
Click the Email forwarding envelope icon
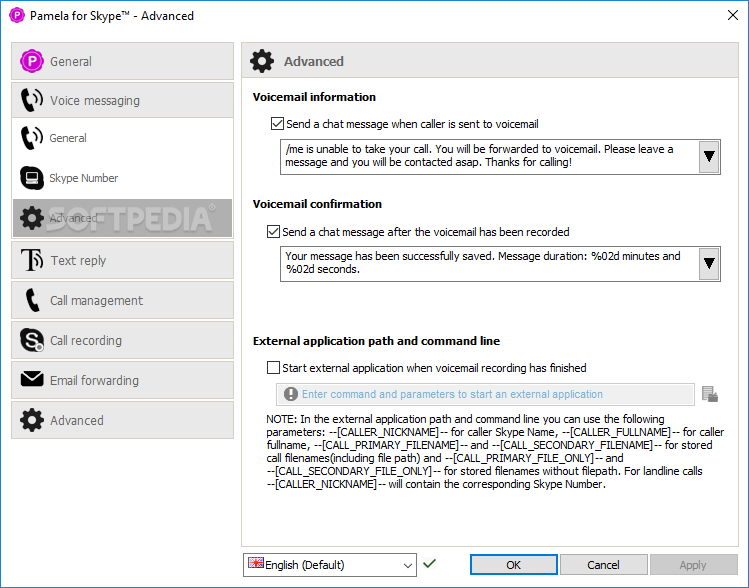click(x=32, y=379)
